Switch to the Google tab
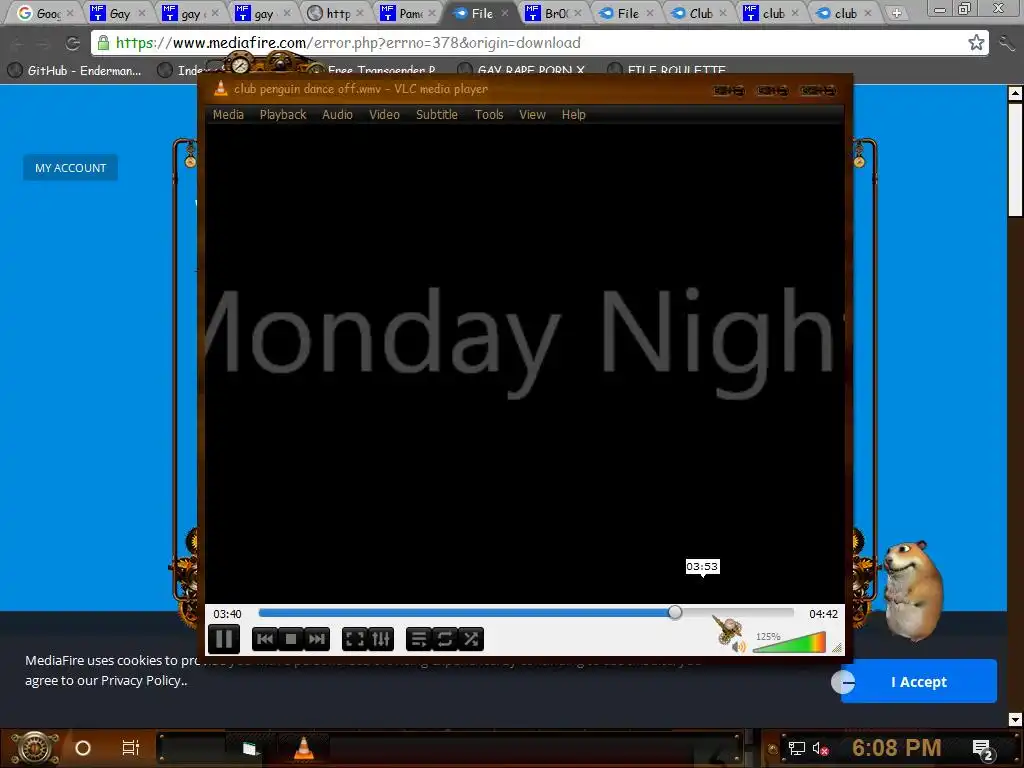1024x768 pixels. click(42, 13)
